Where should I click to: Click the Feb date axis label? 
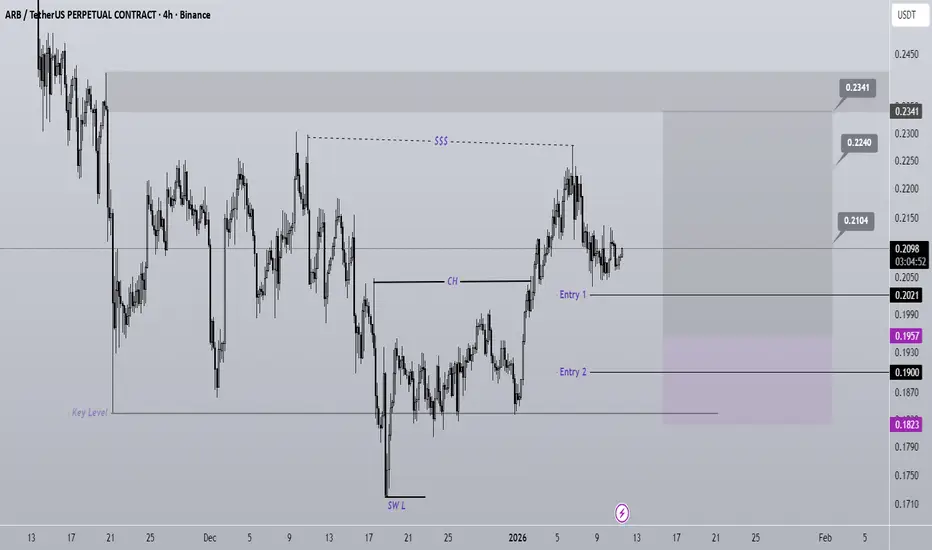pos(824,538)
